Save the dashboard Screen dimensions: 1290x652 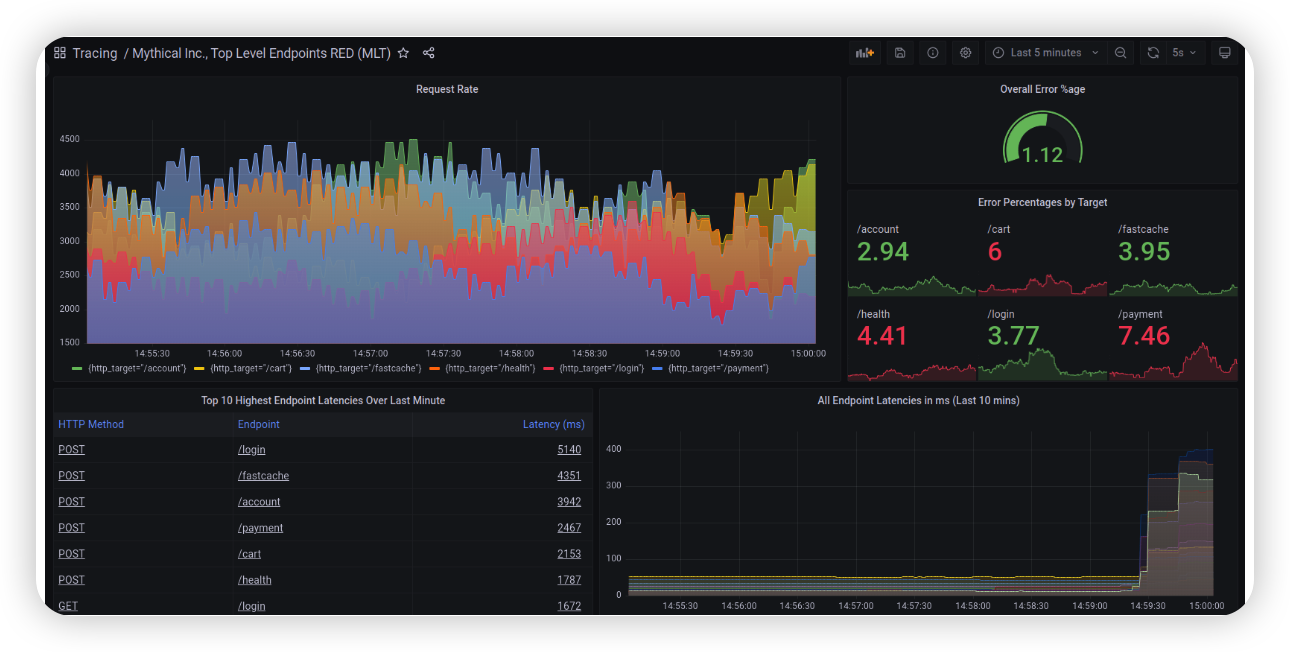[900, 53]
